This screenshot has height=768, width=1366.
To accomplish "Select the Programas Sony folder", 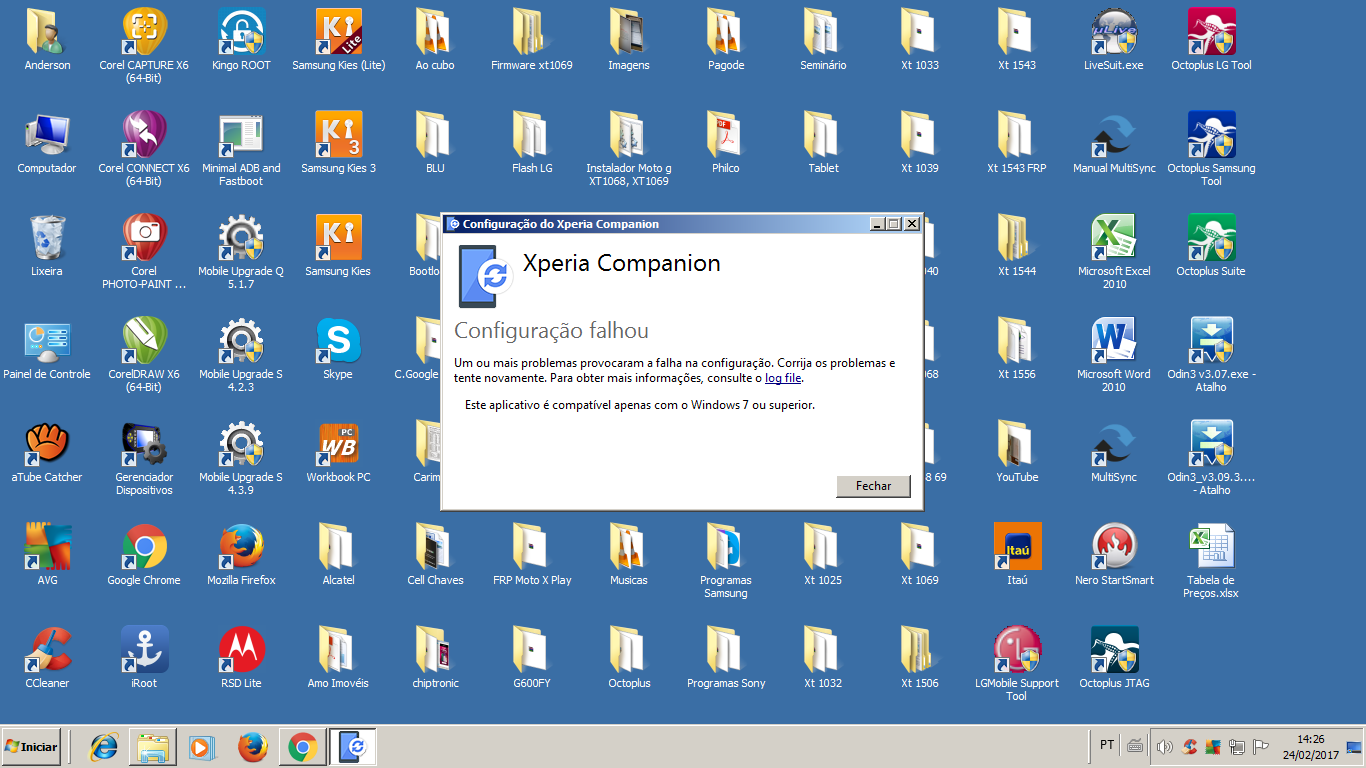I will point(726,649).
